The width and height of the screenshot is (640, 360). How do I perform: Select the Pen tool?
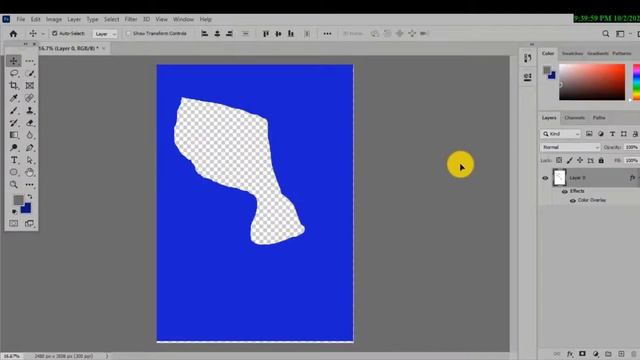29,148
